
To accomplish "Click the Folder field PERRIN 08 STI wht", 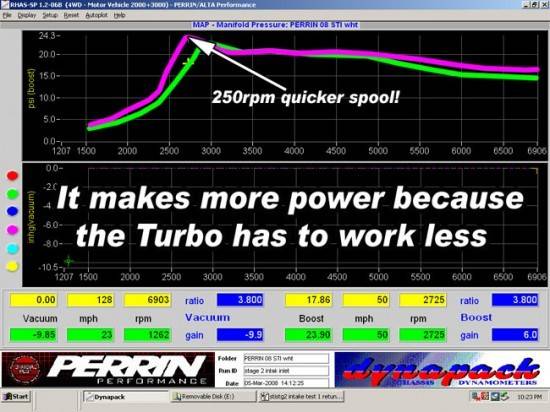I will coord(286,358).
